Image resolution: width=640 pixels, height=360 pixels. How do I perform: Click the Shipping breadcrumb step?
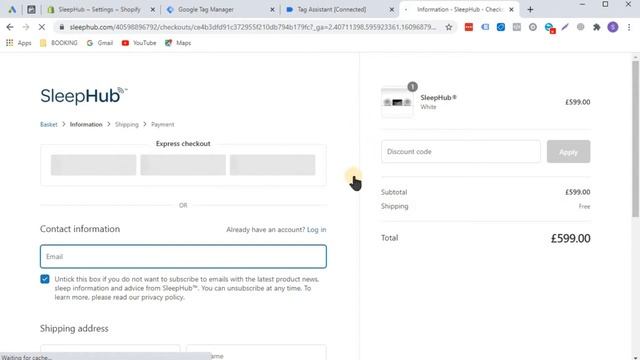pos(127,124)
